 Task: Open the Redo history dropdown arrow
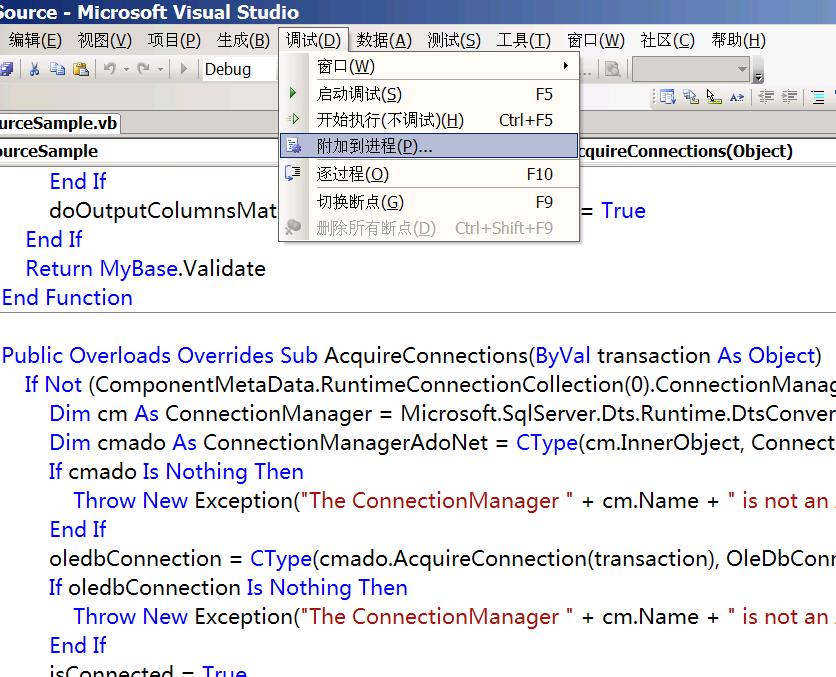point(160,69)
